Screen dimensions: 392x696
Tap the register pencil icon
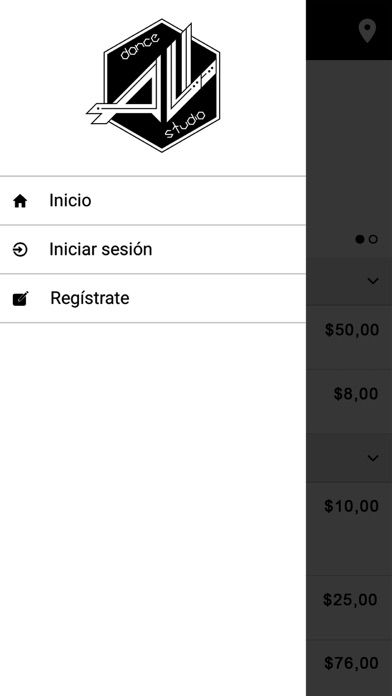[20, 299]
